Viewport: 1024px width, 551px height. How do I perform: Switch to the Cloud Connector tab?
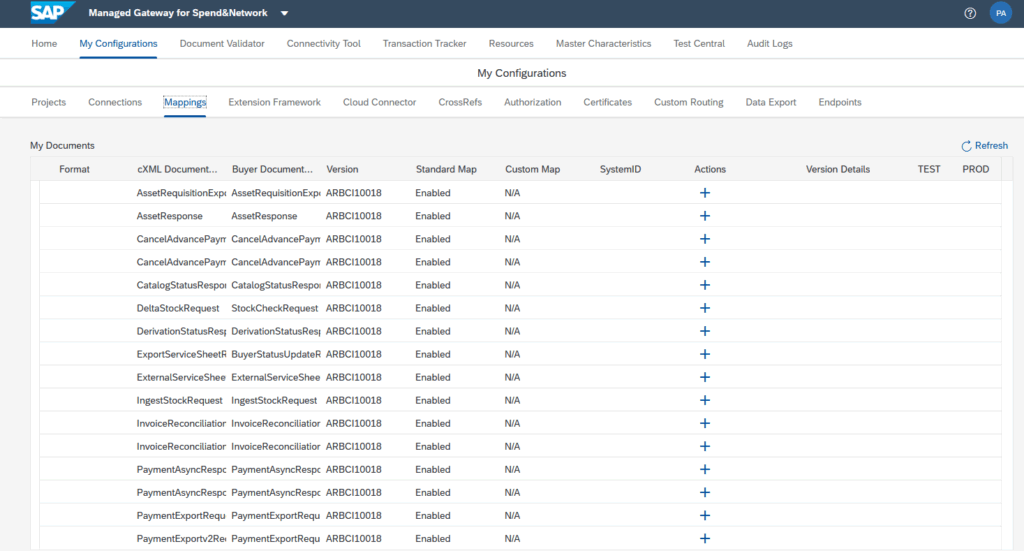379,102
